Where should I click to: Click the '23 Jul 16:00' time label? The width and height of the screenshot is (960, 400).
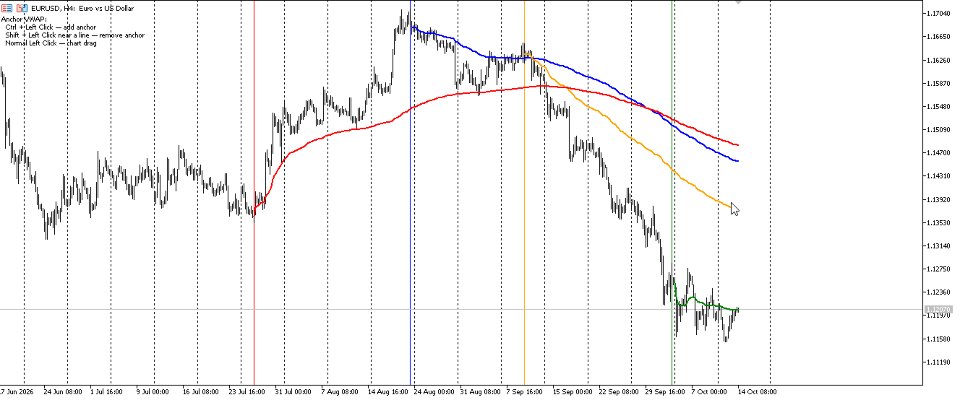(x=247, y=391)
